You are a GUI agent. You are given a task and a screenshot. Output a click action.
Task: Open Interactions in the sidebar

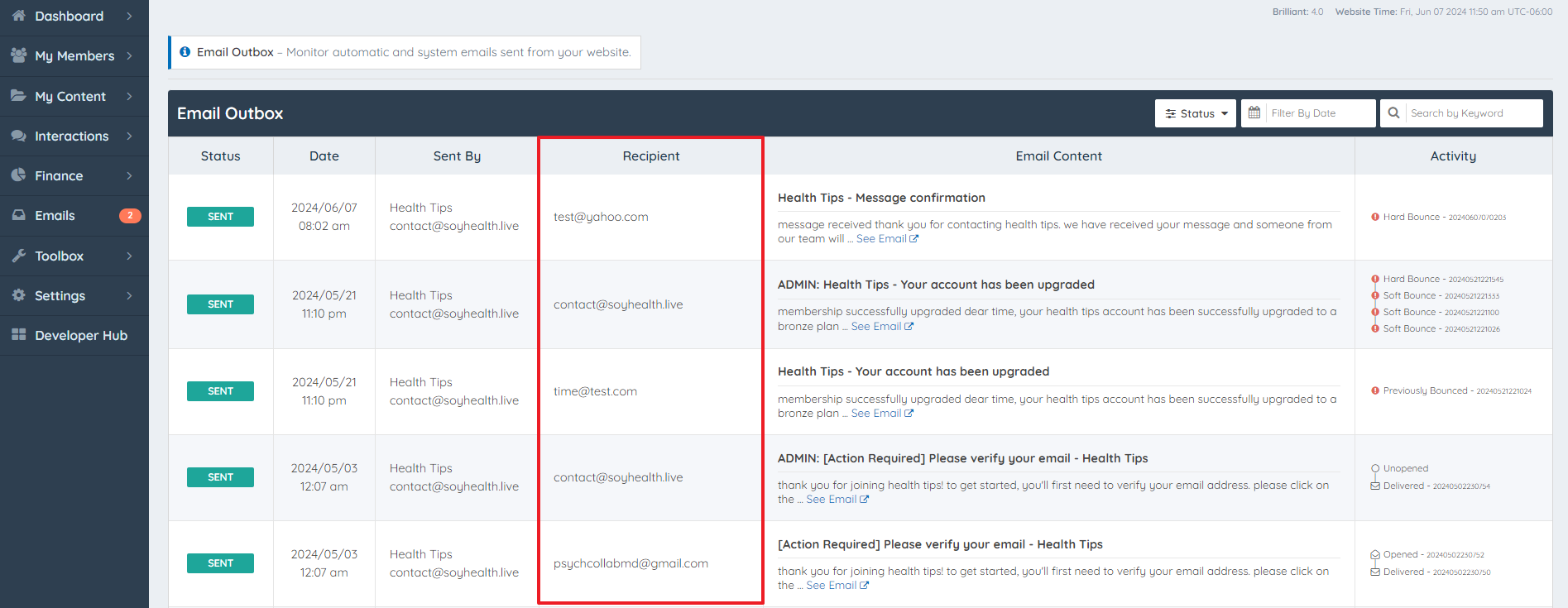(74, 136)
